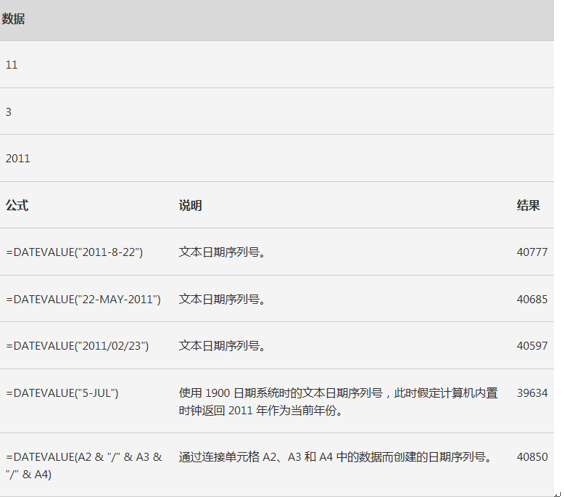Select formula =DATEVALUE("5-JUL")
The width and height of the screenshot is (564, 497).
point(62,393)
